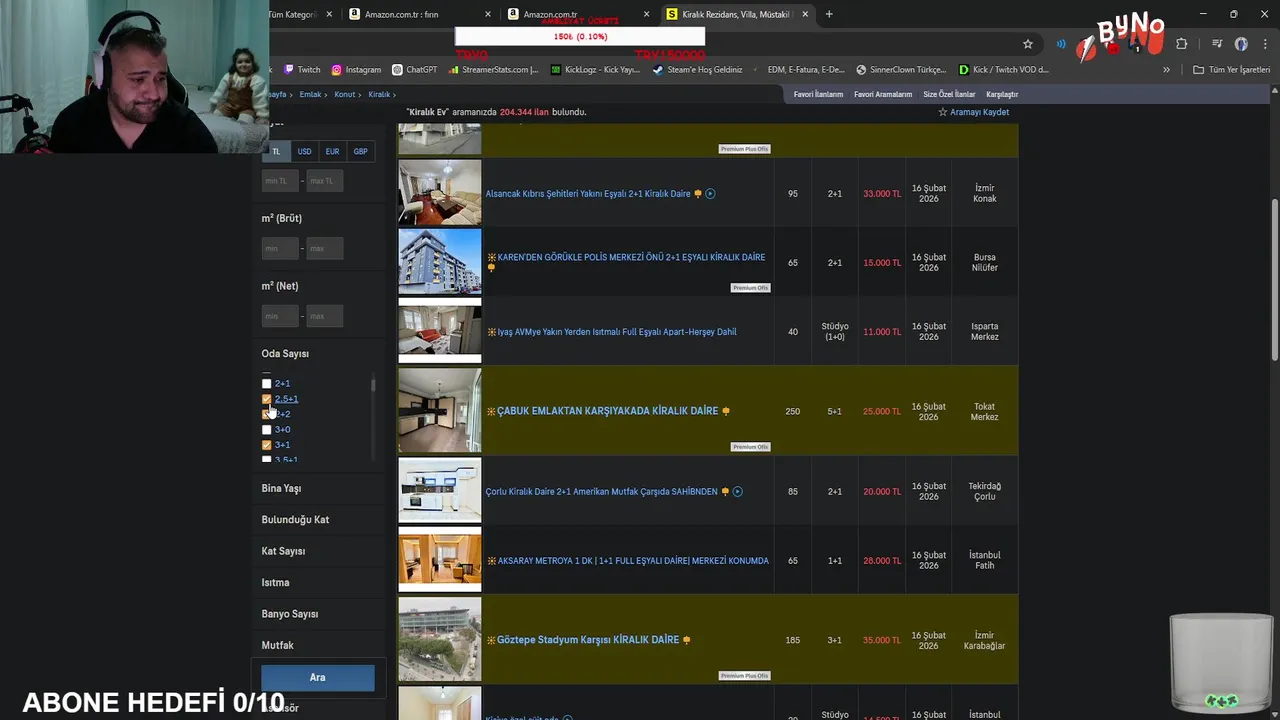This screenshot has height=720, width=1280.
Task: Click the sun icon on AKSARAY METROYA listing
Action: click(x=491, y=561)
